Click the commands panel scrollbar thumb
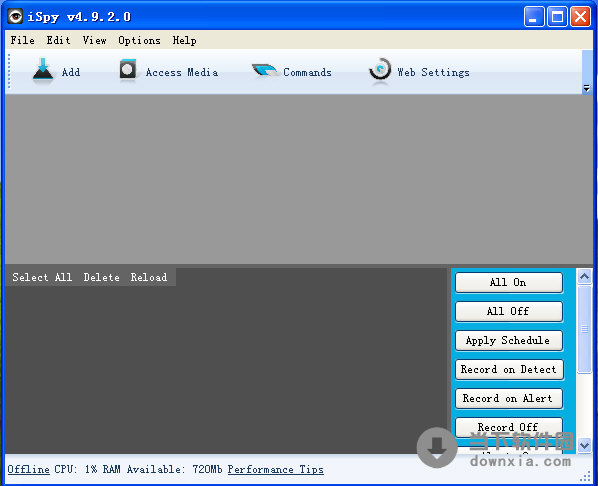The width and height of the screenshot is (598, 486). coord(585,329)
